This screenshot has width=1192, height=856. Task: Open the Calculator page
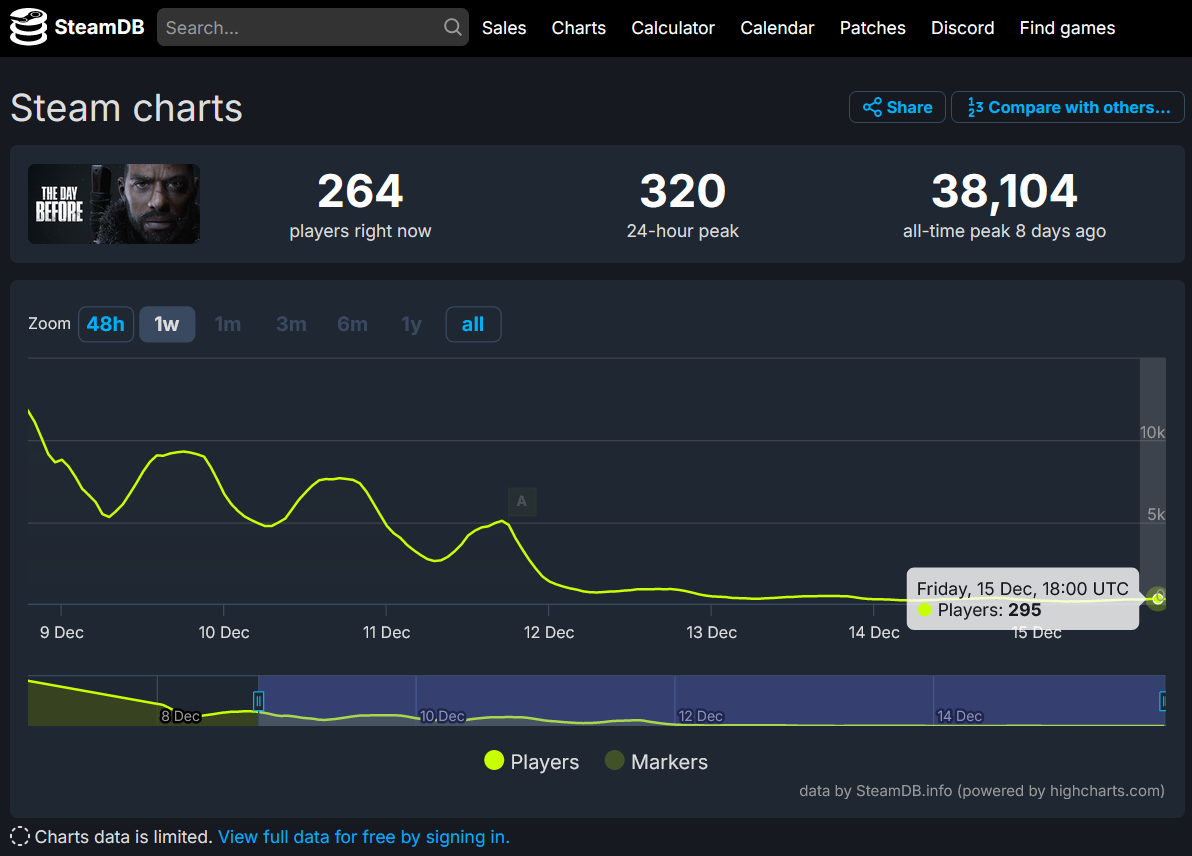coord(673,28)
